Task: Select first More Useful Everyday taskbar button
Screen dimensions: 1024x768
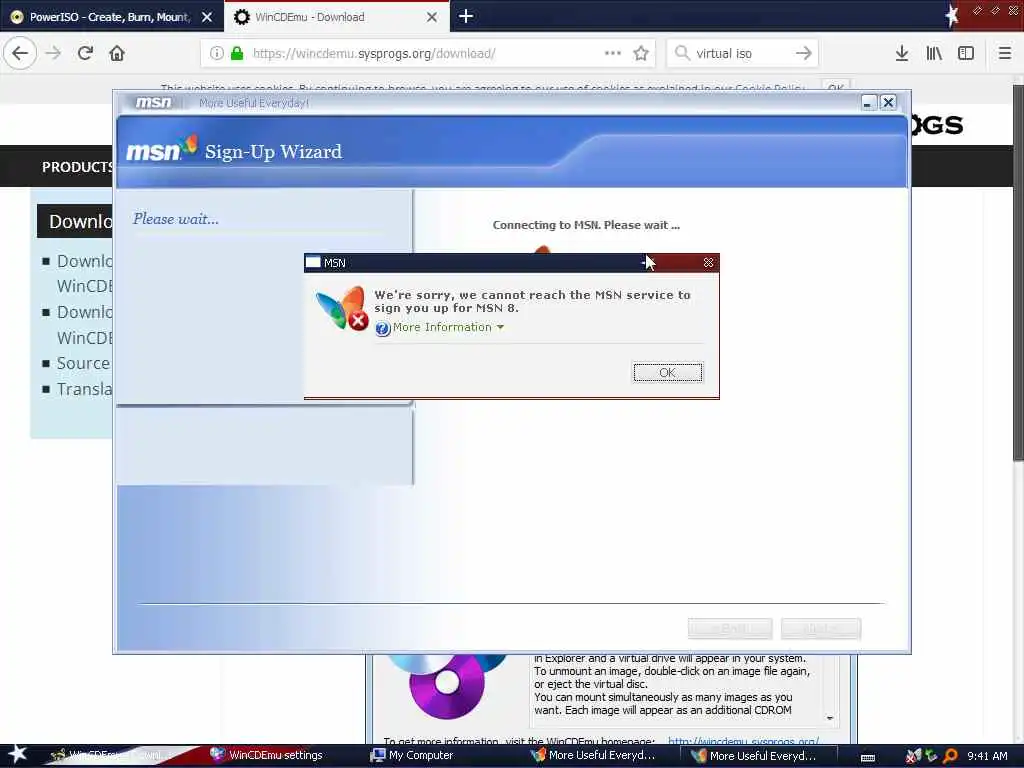Action: (x=593, y=755)
